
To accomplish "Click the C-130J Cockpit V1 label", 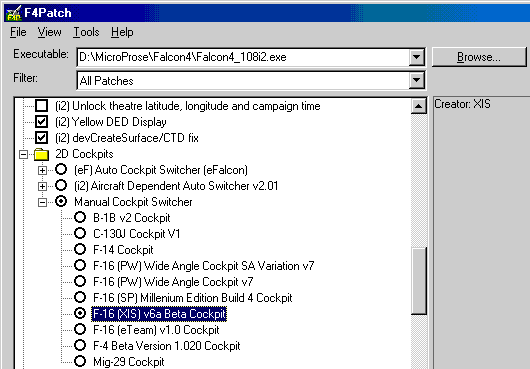I will pos(137,234).
